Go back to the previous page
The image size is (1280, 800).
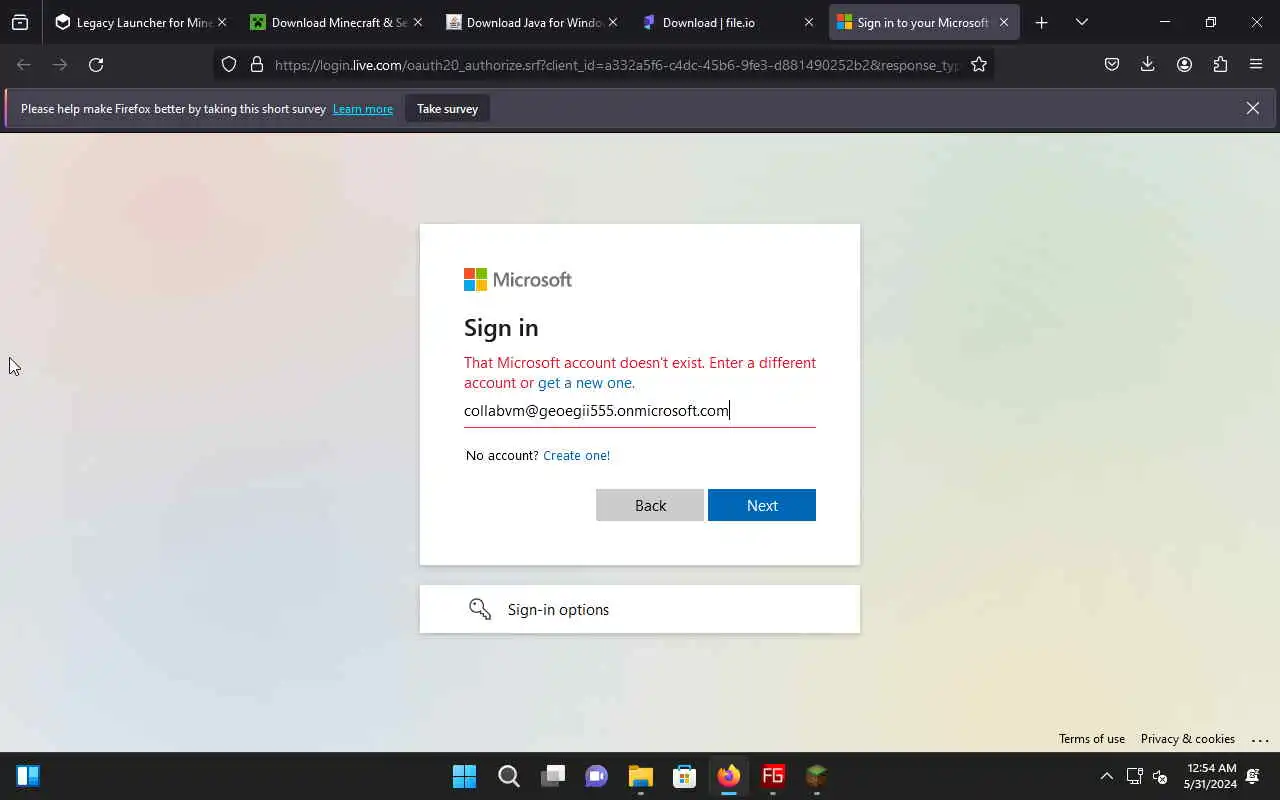coord(24,65)
